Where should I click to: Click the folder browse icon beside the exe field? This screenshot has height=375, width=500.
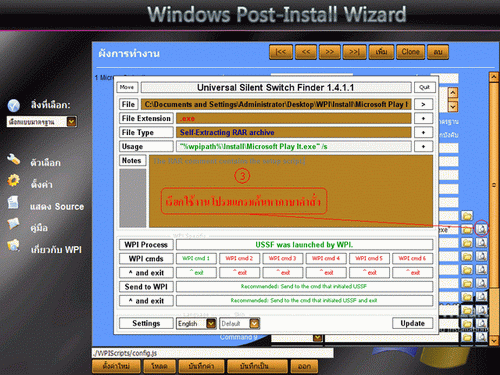coord(467,229)
